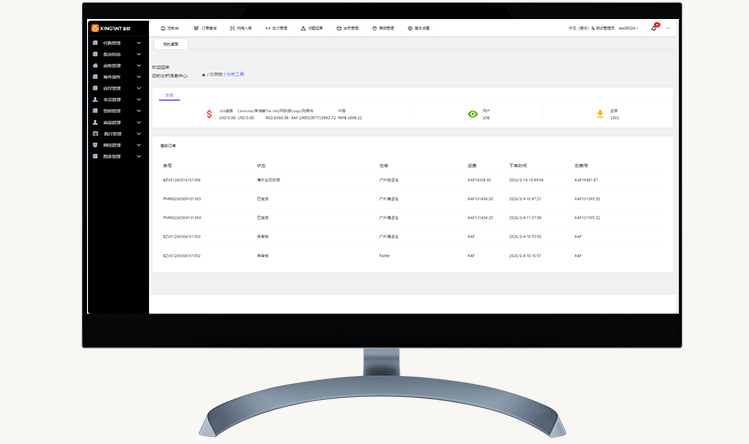This screenshot has width=749, height=444.
Task: Click the warning triangle icon in top navigation
Action: click(x=304, y=28)
